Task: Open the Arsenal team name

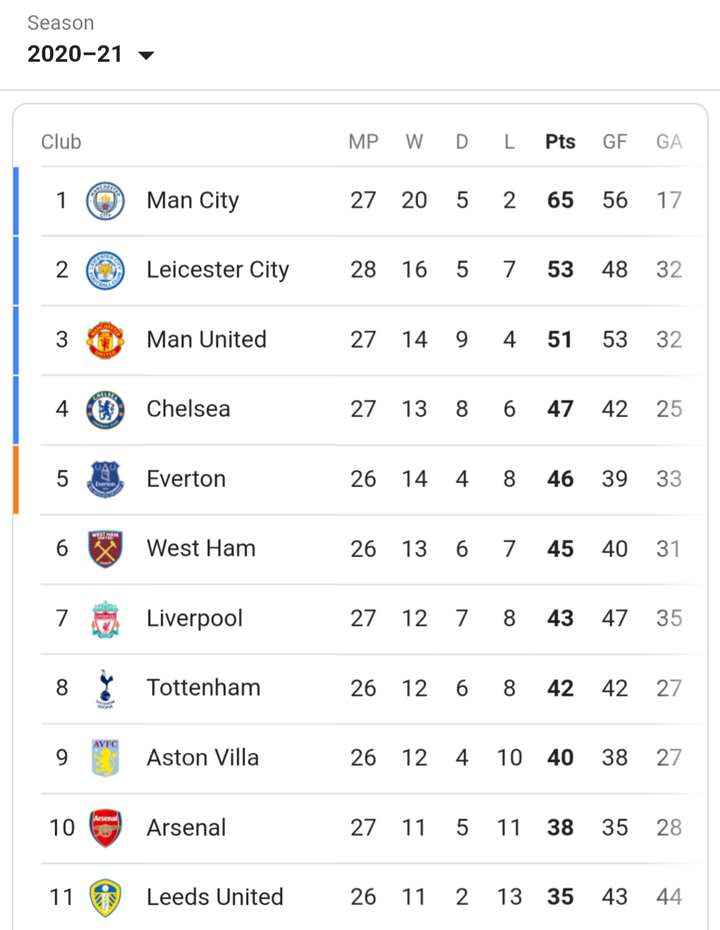Action: [186, 827]
